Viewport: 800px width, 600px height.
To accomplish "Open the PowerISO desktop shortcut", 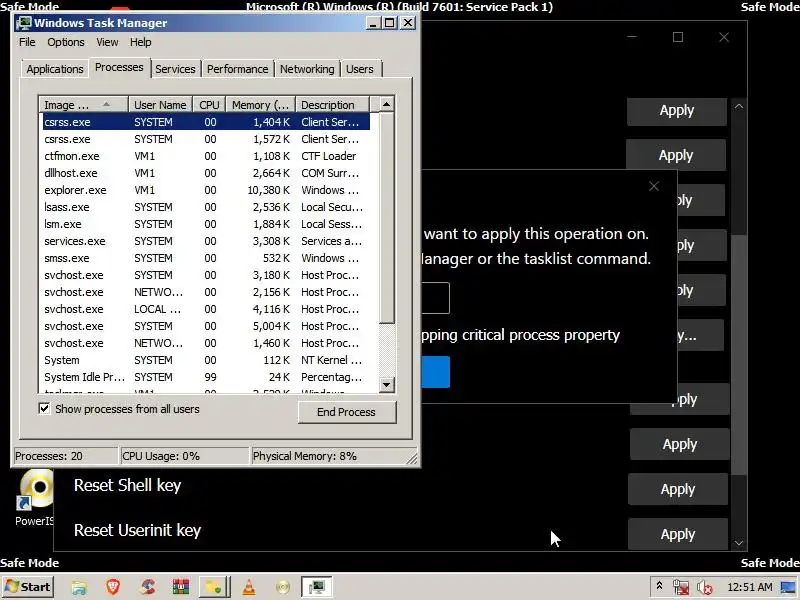I will click(35, 498).
